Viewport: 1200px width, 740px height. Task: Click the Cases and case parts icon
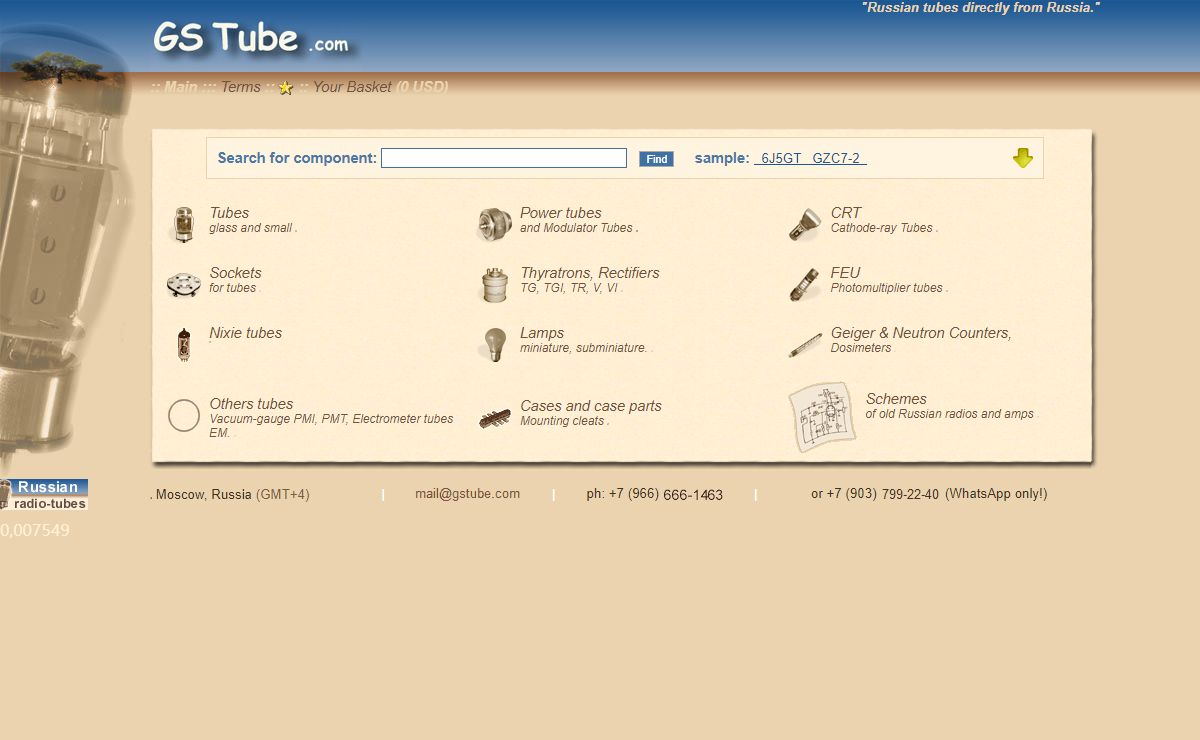pyautogui.click(x=495, y=418)
